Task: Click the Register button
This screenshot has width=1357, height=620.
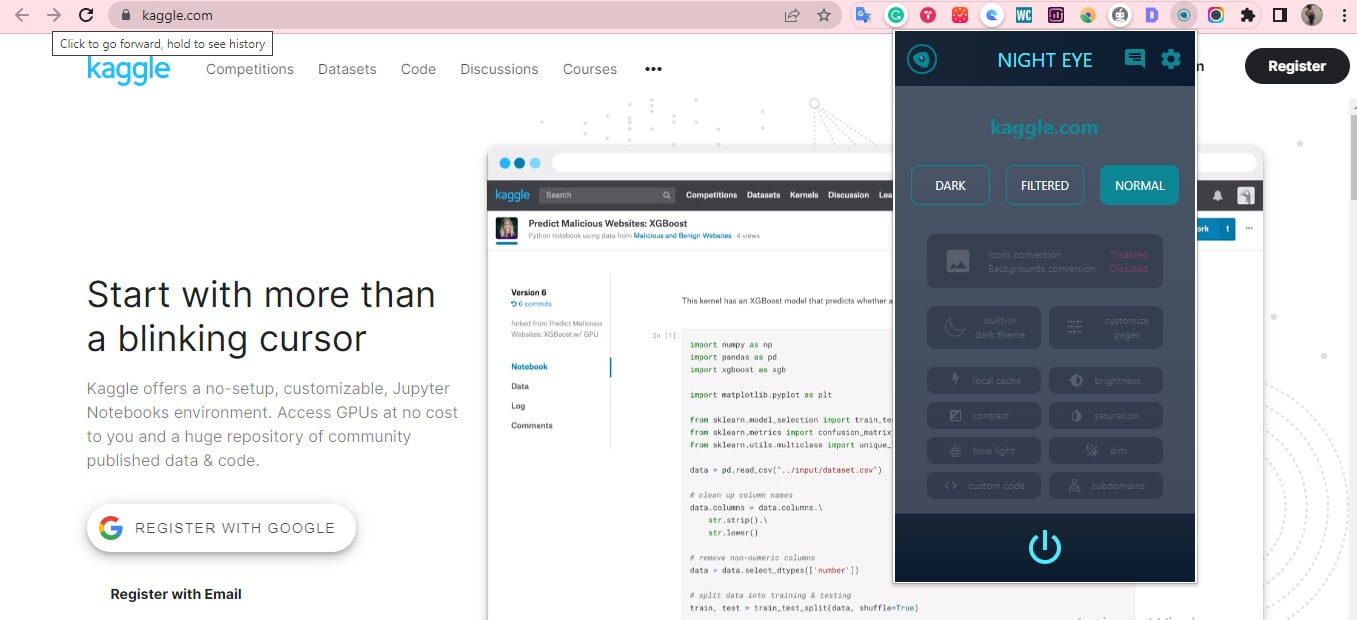Action: tap(1296, 66)
